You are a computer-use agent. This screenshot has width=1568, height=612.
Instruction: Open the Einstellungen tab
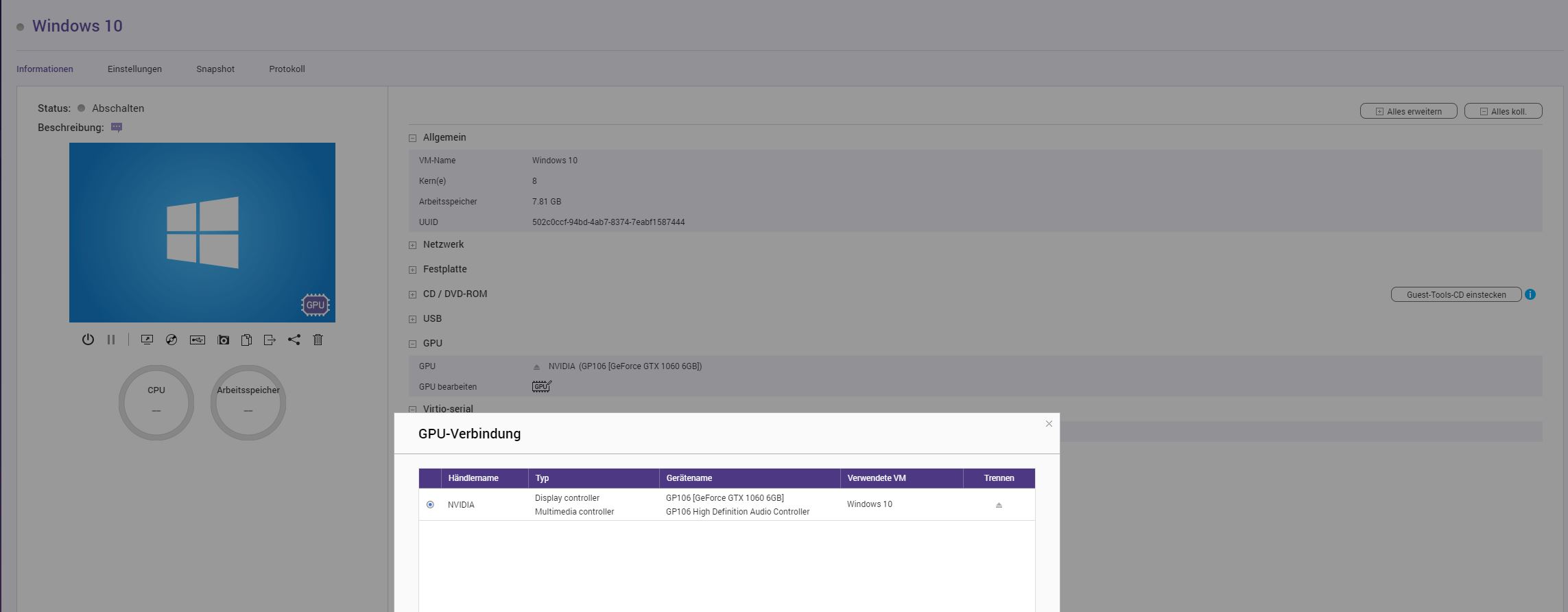[134, 69]
